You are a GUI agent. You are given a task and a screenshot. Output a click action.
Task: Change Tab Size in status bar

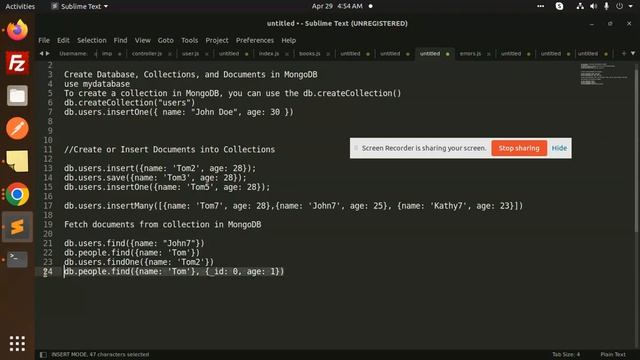pos(566,354)
